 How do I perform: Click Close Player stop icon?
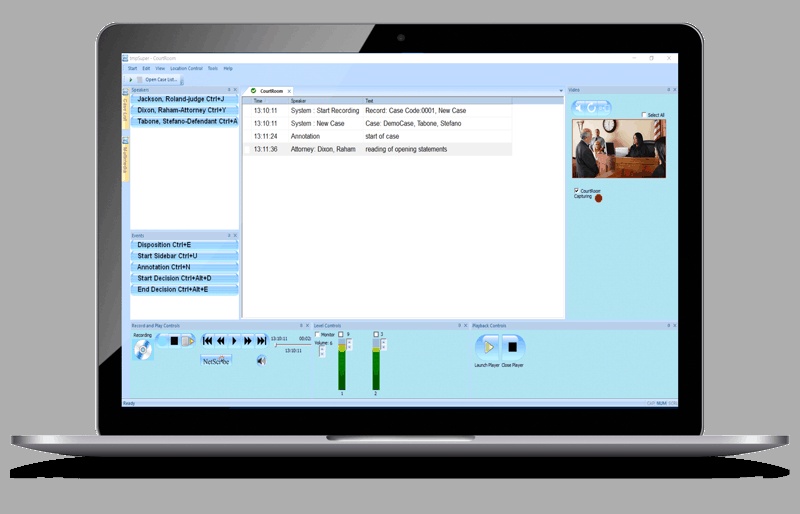(512, 347)
